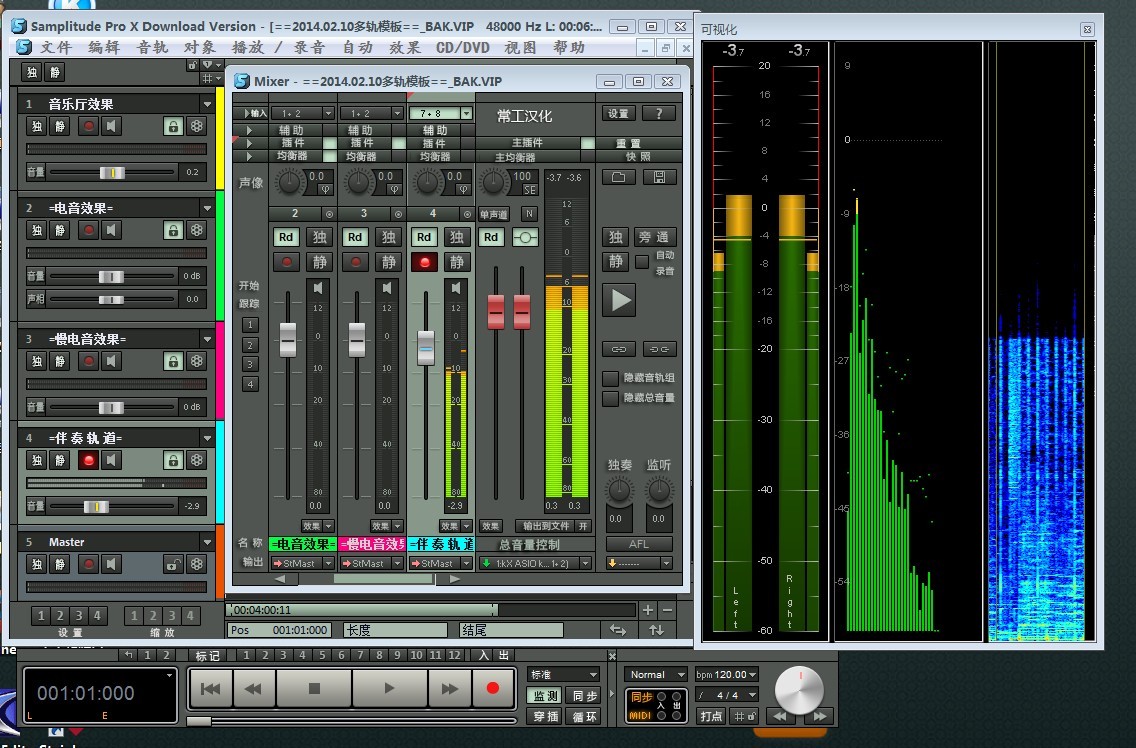Open the 文件 menu
This screenshot has width=1136, height=748.
pos(56,47)
